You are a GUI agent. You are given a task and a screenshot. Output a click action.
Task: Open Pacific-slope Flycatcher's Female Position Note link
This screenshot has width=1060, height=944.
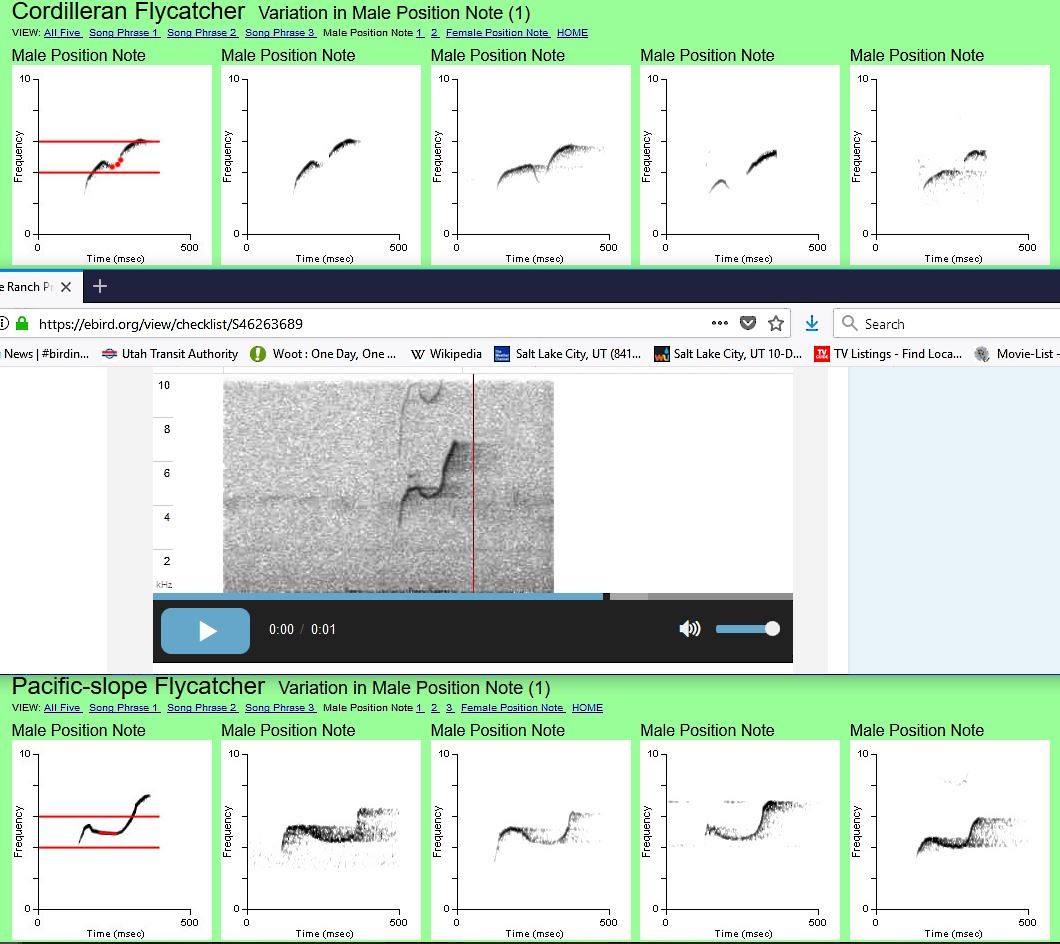click(x=512, y=708)
